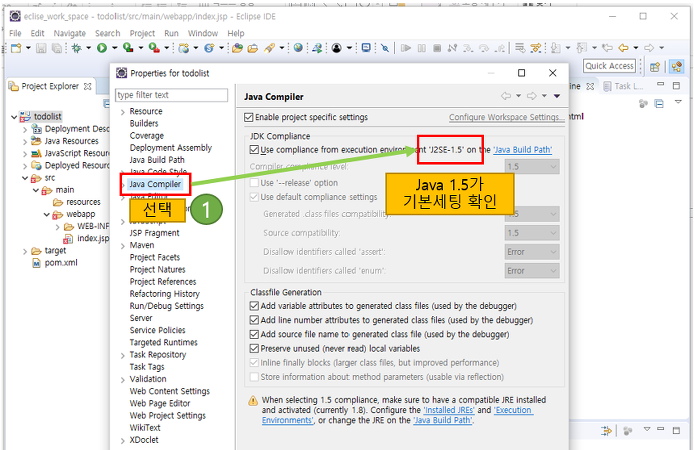This screenshot has height=450, width=694.
Task: Open the Navigate menu
Action: click(69, 33)
